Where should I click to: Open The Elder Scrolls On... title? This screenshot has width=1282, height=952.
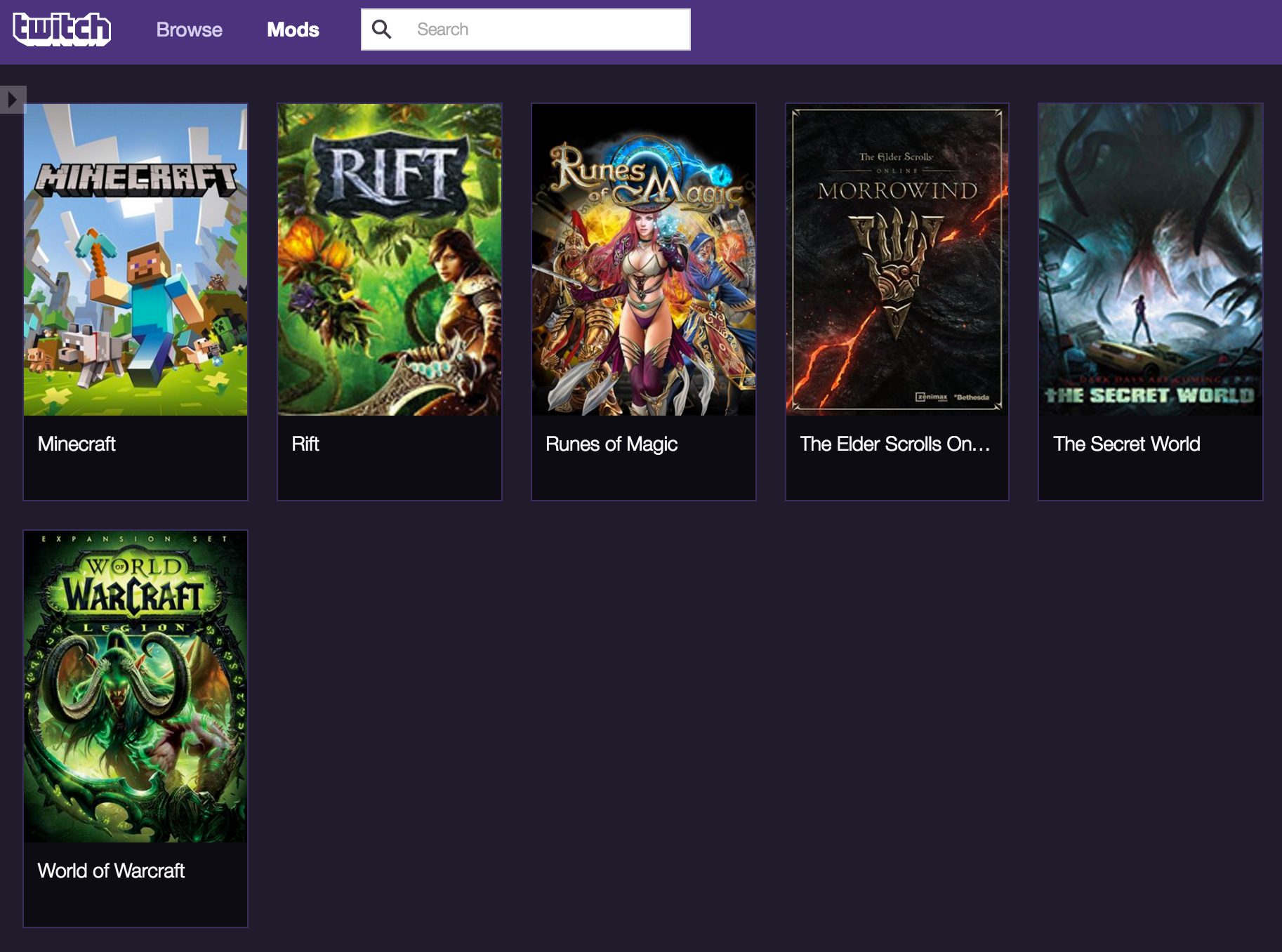[x=895, y=444]
